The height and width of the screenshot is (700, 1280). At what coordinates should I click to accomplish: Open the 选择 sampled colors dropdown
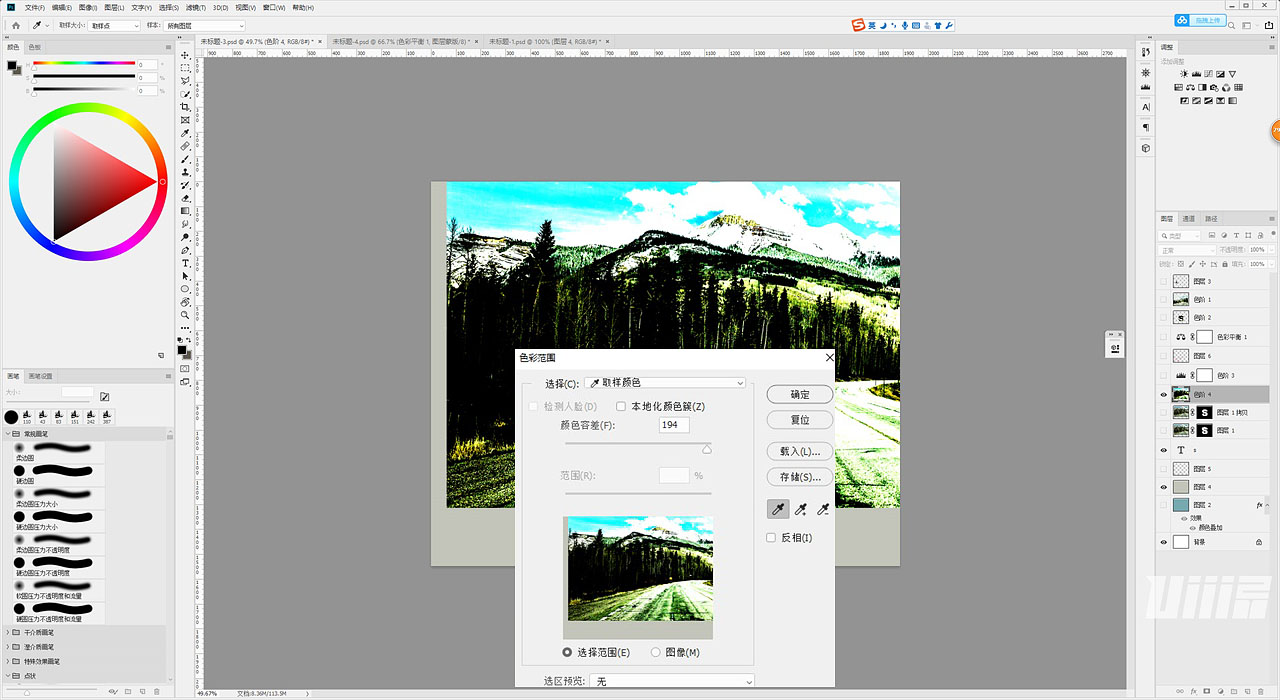click(x=665, y=382)
